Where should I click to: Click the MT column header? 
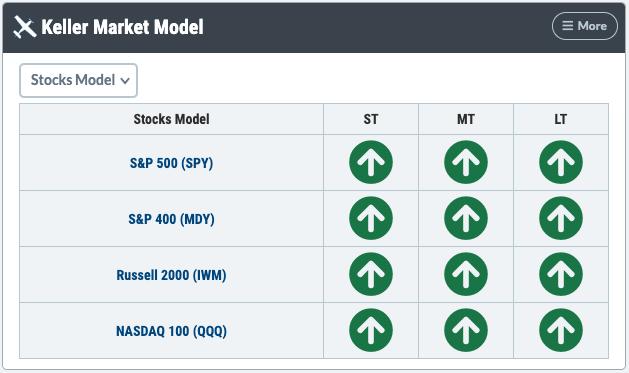point(466,119)
